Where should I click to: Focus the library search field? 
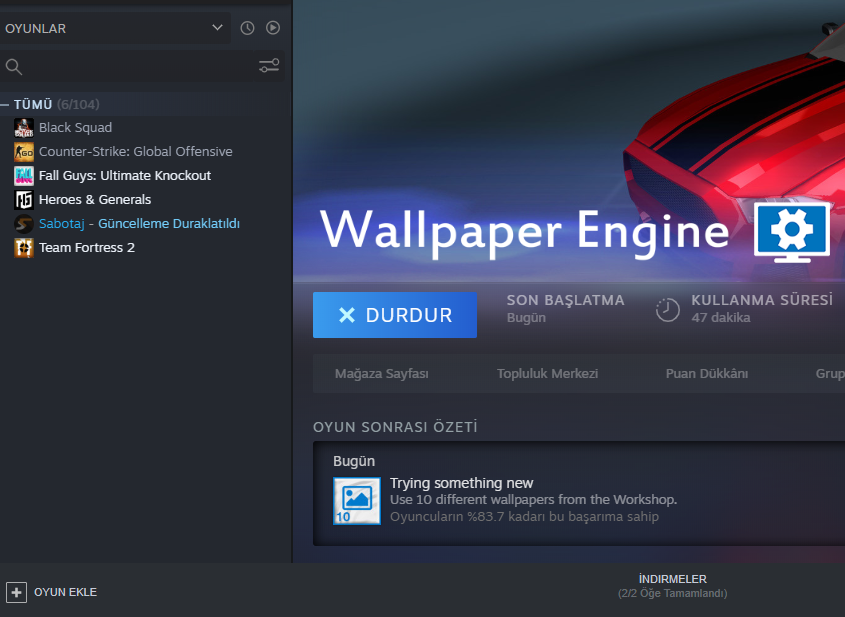127,66
